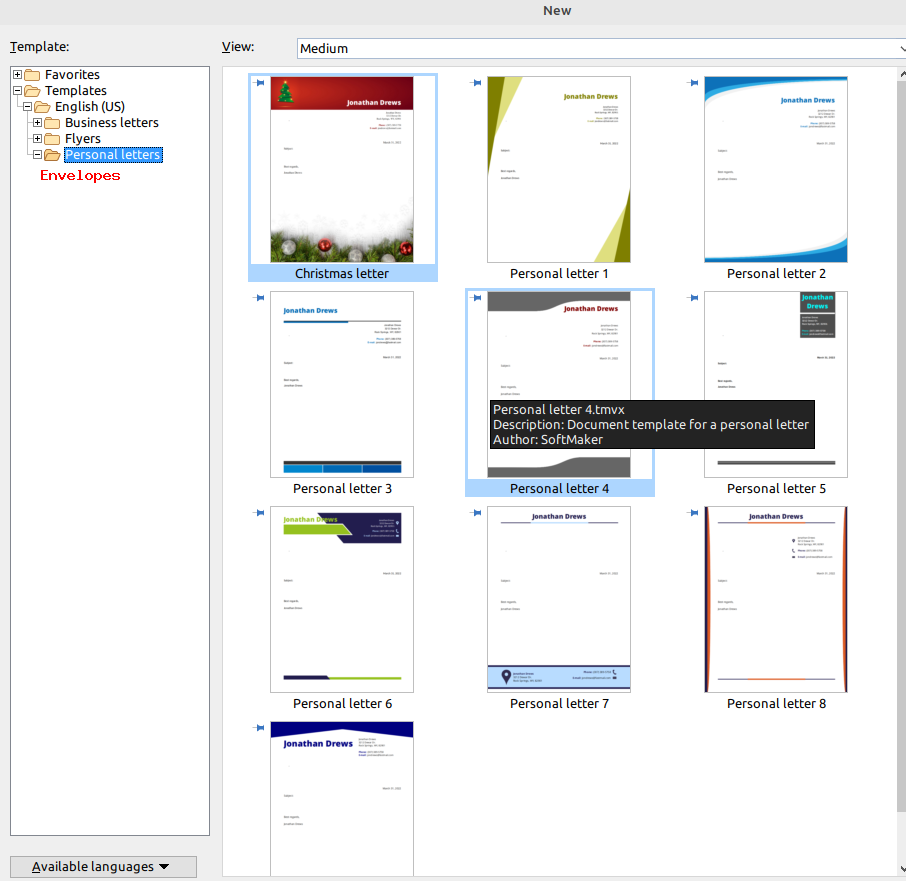The image size is (906, 881).
Task: Select the Personal letters folder
Action: click(112, 155)
